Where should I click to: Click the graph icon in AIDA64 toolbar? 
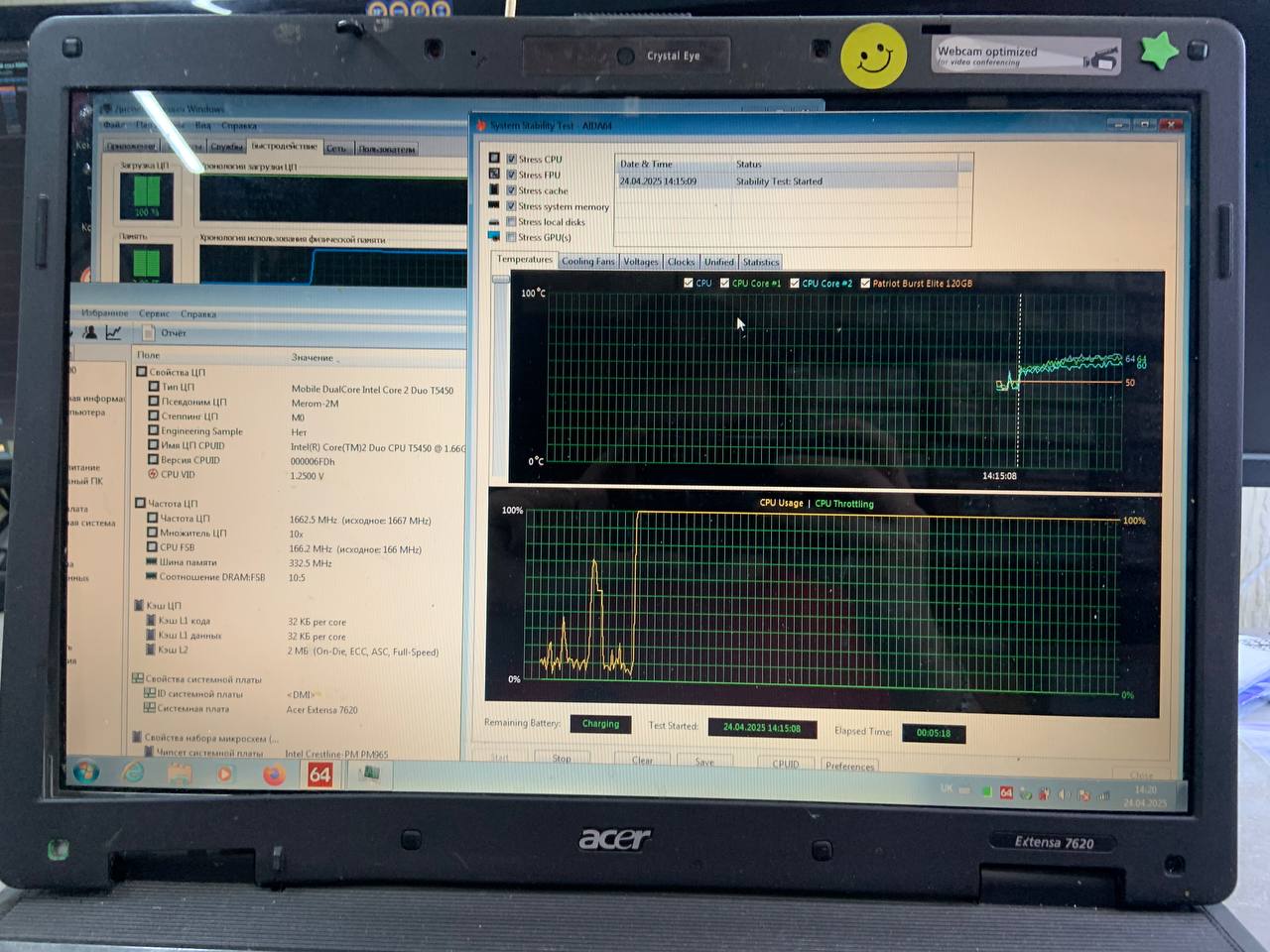pyautogui.click(x=114, y=333)
